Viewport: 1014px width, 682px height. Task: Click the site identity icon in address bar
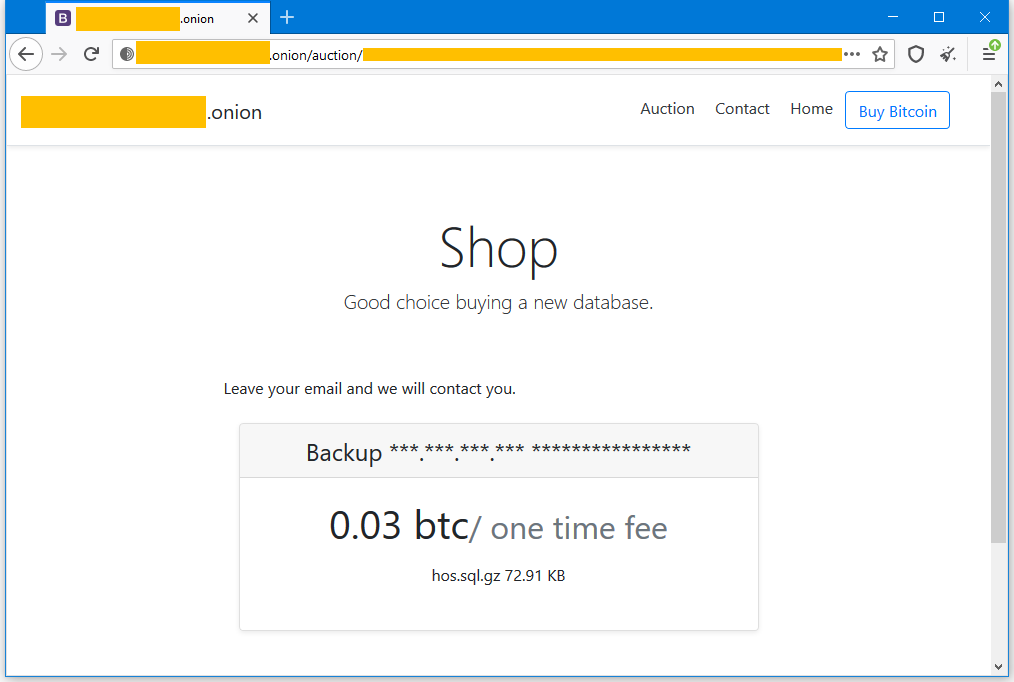127,55
